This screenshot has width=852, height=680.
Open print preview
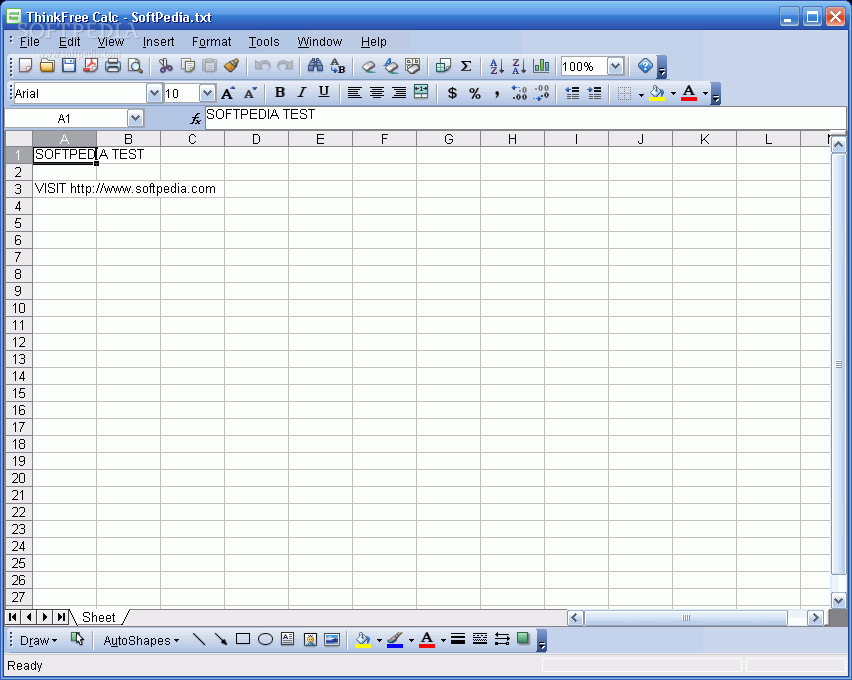point(135,66)
